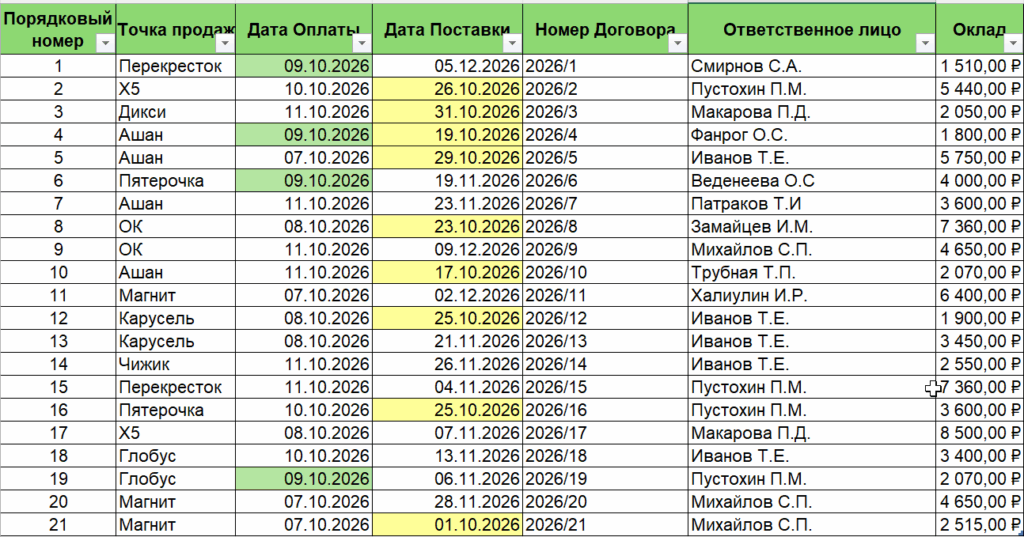Select cell Глобус in row 18
The width and height of the screenshot is (1024, 537).
[x=176, y=455]
